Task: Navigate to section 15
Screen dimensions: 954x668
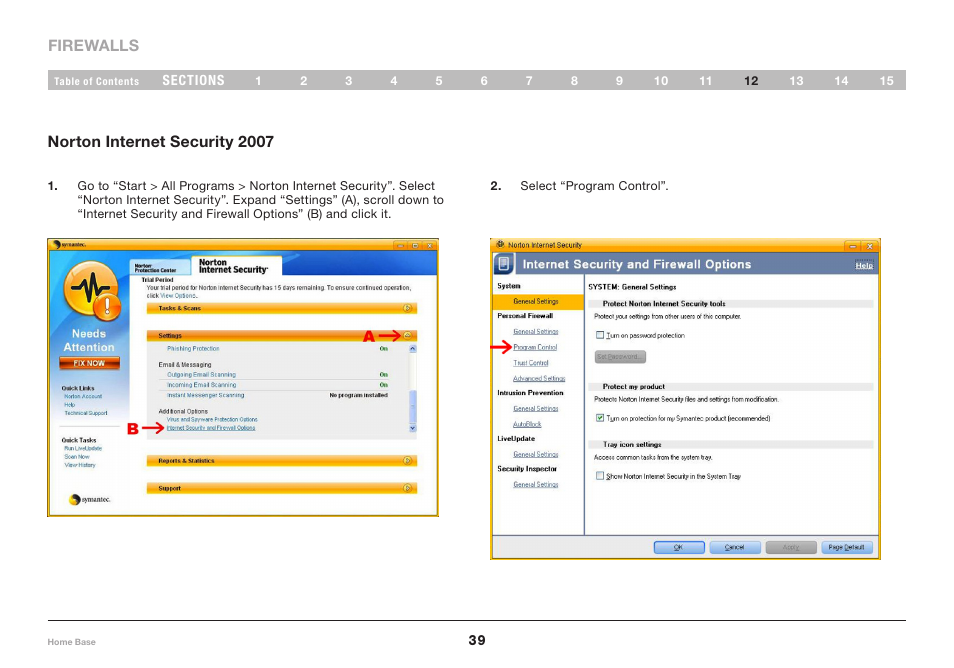Action: [x=886, y=81]
